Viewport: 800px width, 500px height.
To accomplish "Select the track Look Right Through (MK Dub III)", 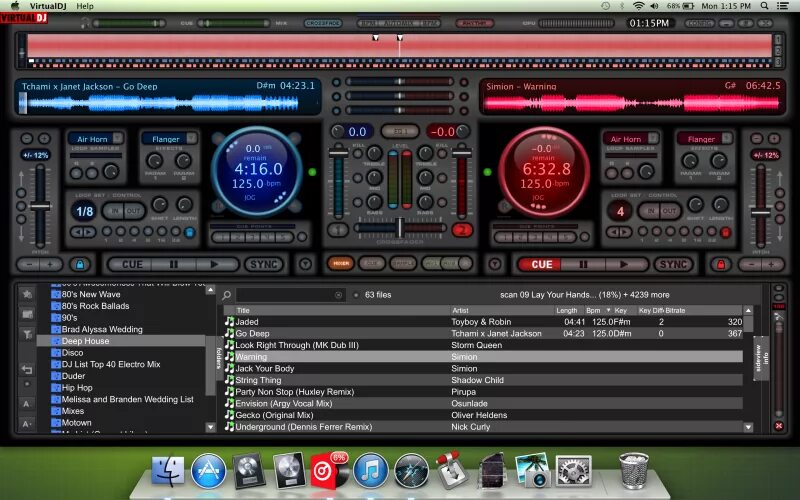I will click(483, 345).
